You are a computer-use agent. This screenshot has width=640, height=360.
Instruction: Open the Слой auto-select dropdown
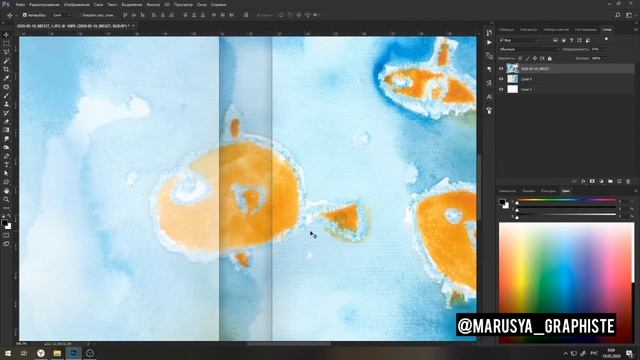point(61,15)
